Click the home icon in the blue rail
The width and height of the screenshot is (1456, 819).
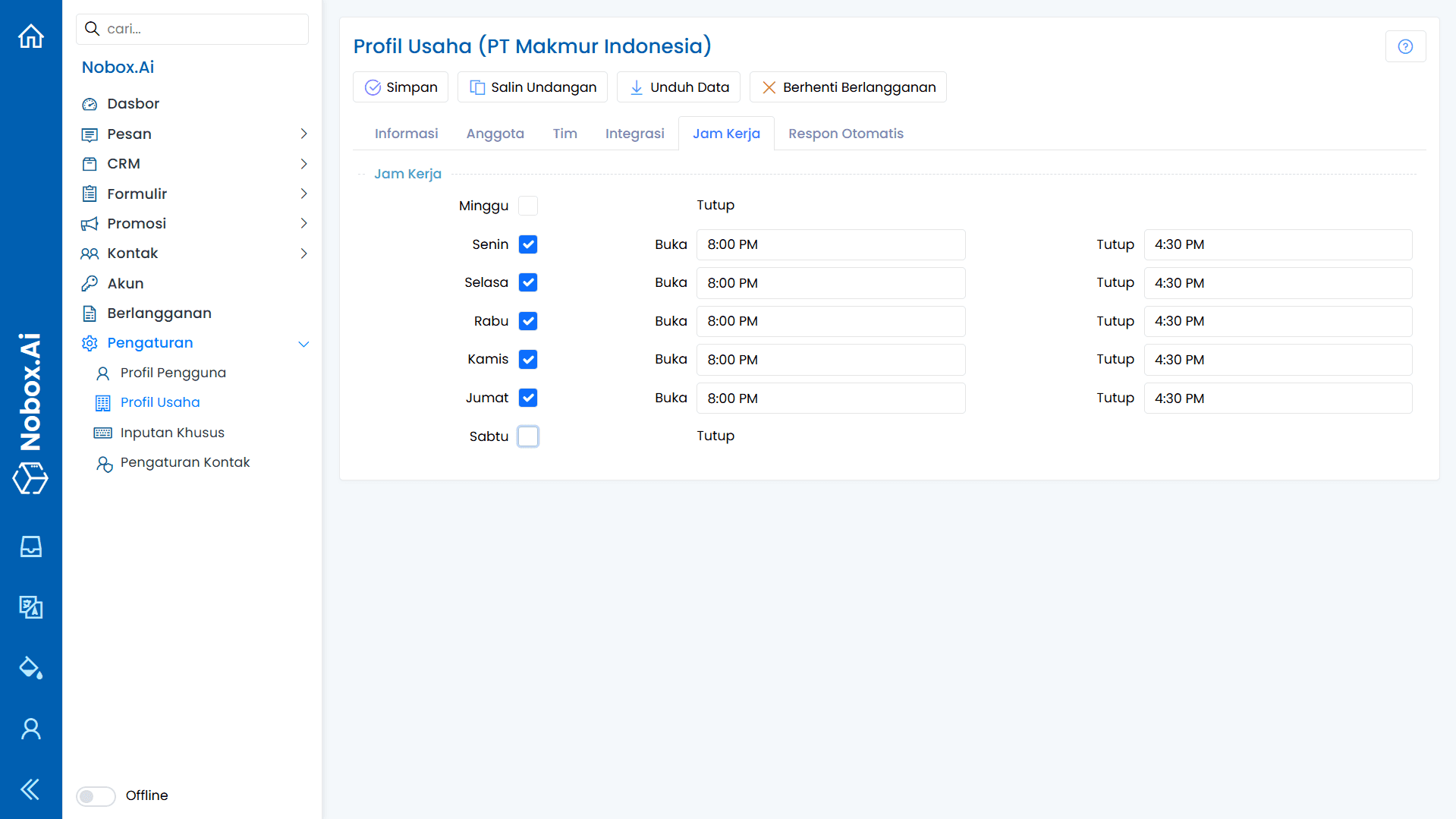[x=30, y=36]
